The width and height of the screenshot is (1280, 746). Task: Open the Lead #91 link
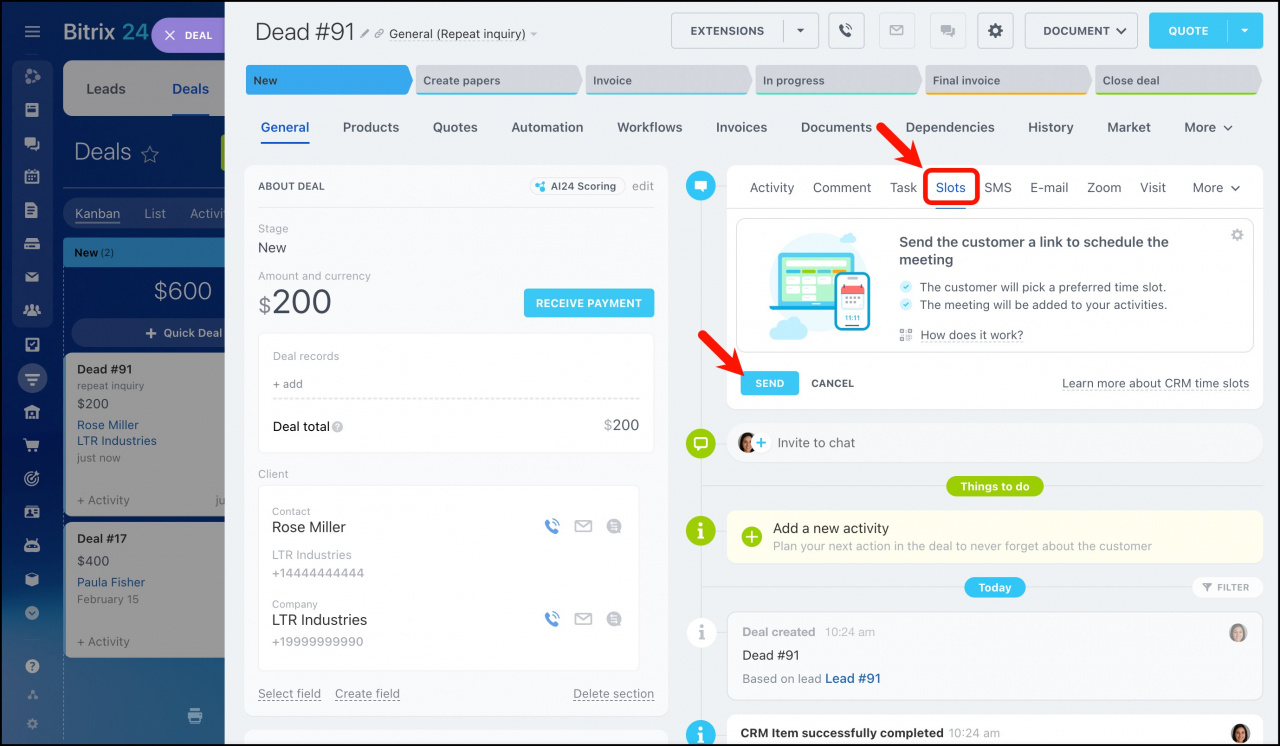[x=853, y=678]
